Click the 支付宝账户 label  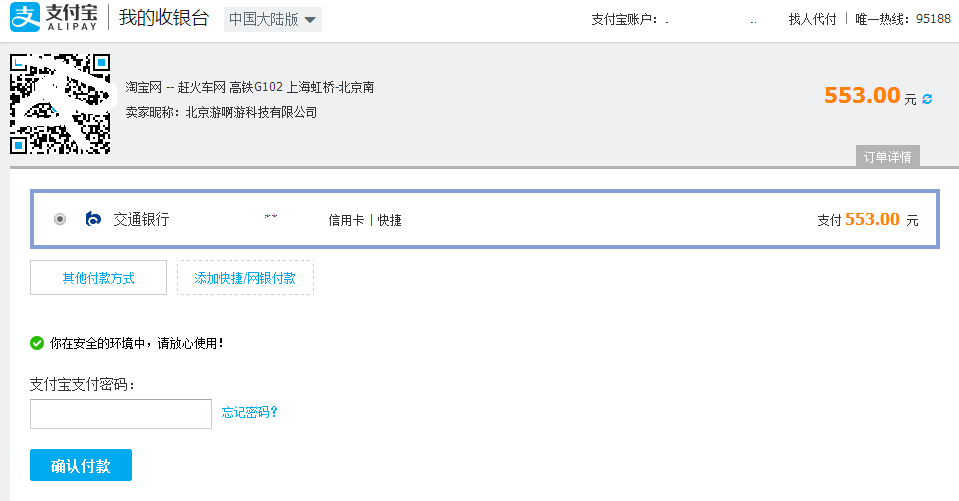[624, 20]
